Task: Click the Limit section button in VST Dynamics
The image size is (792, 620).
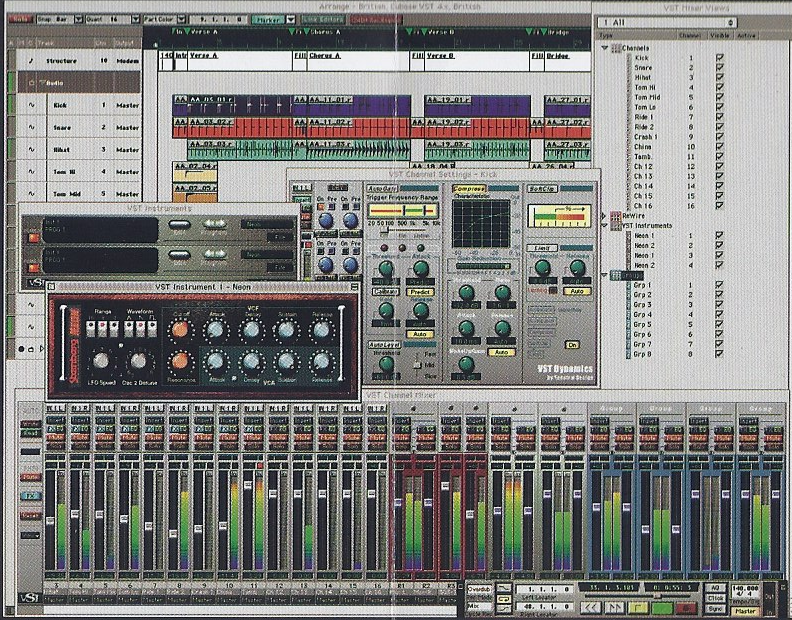Action: coord(542,248)
